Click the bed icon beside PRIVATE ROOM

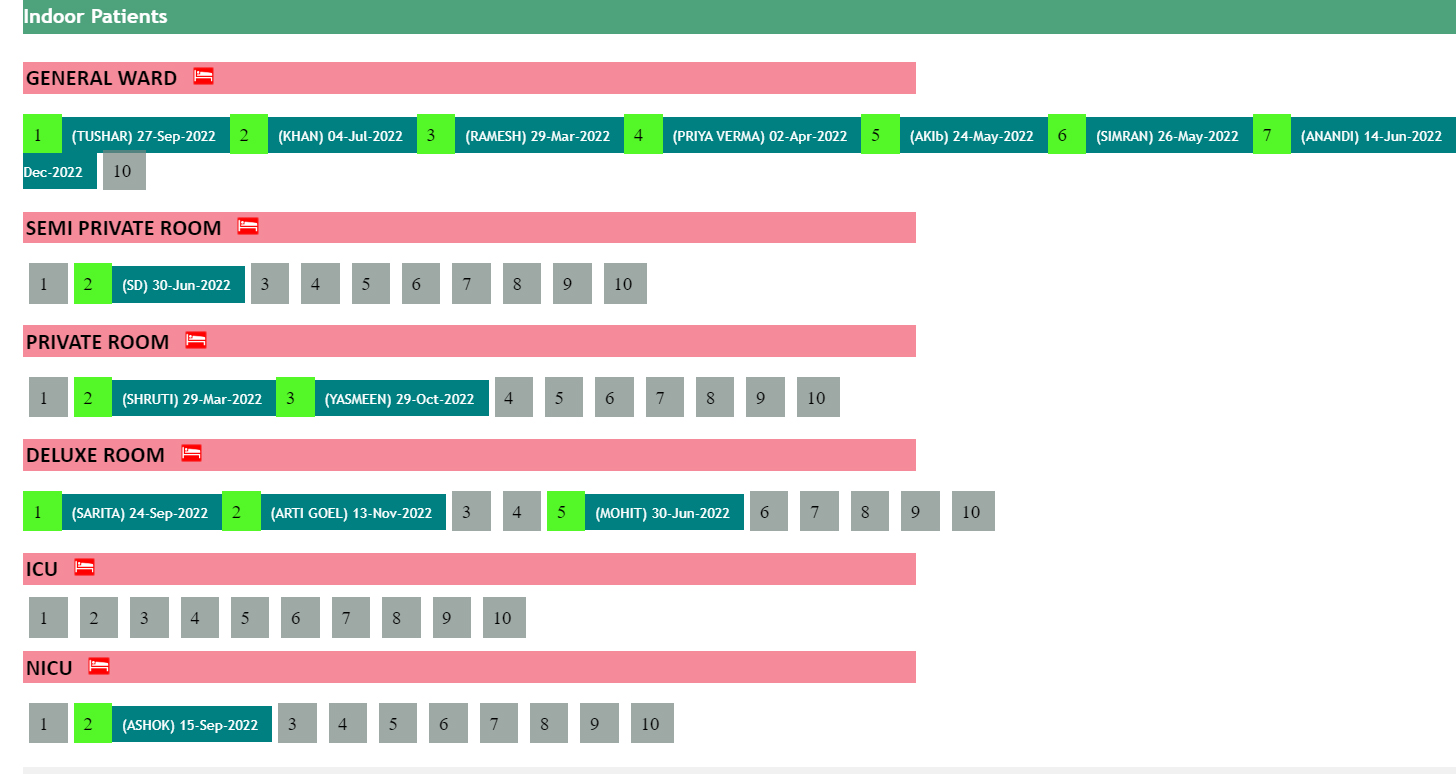pos(196,340)
